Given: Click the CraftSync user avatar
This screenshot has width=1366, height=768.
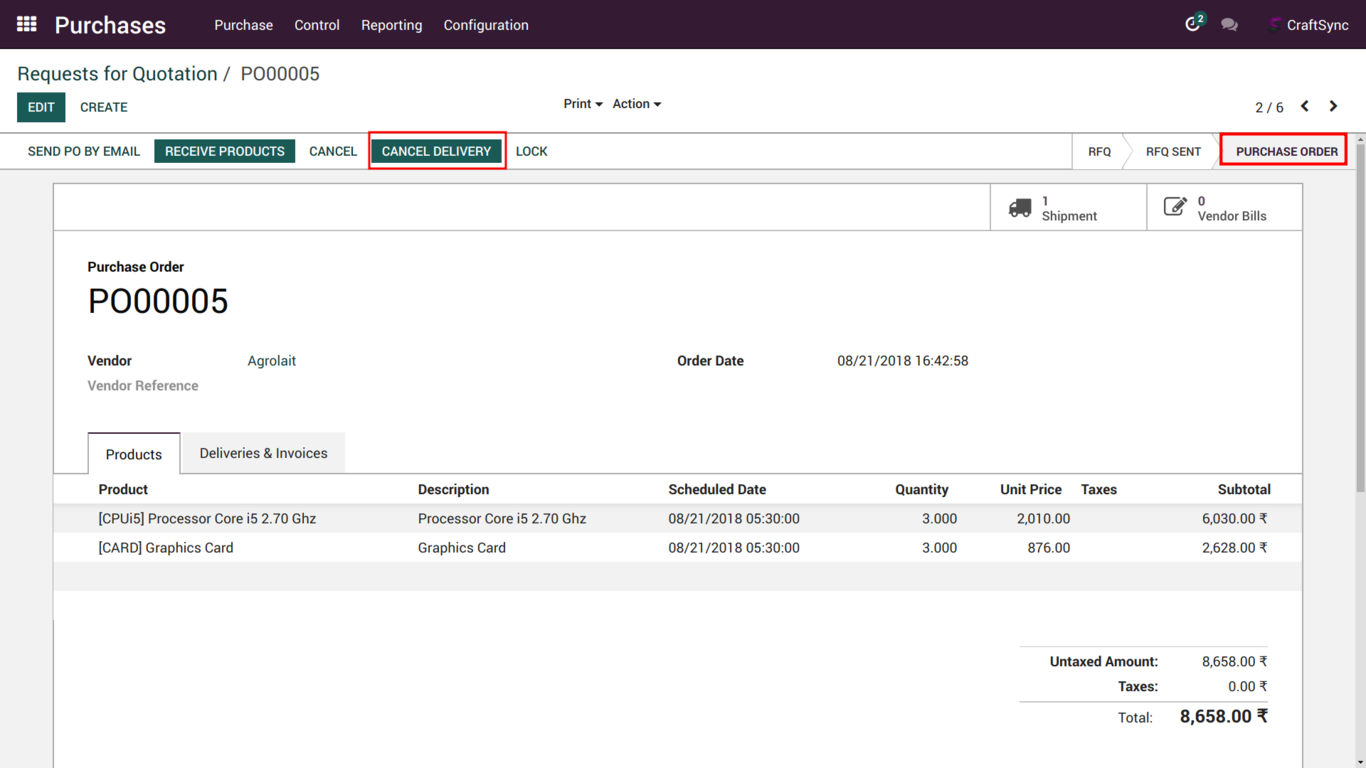Looking at the screenshot, I should tap(1274, 25).
